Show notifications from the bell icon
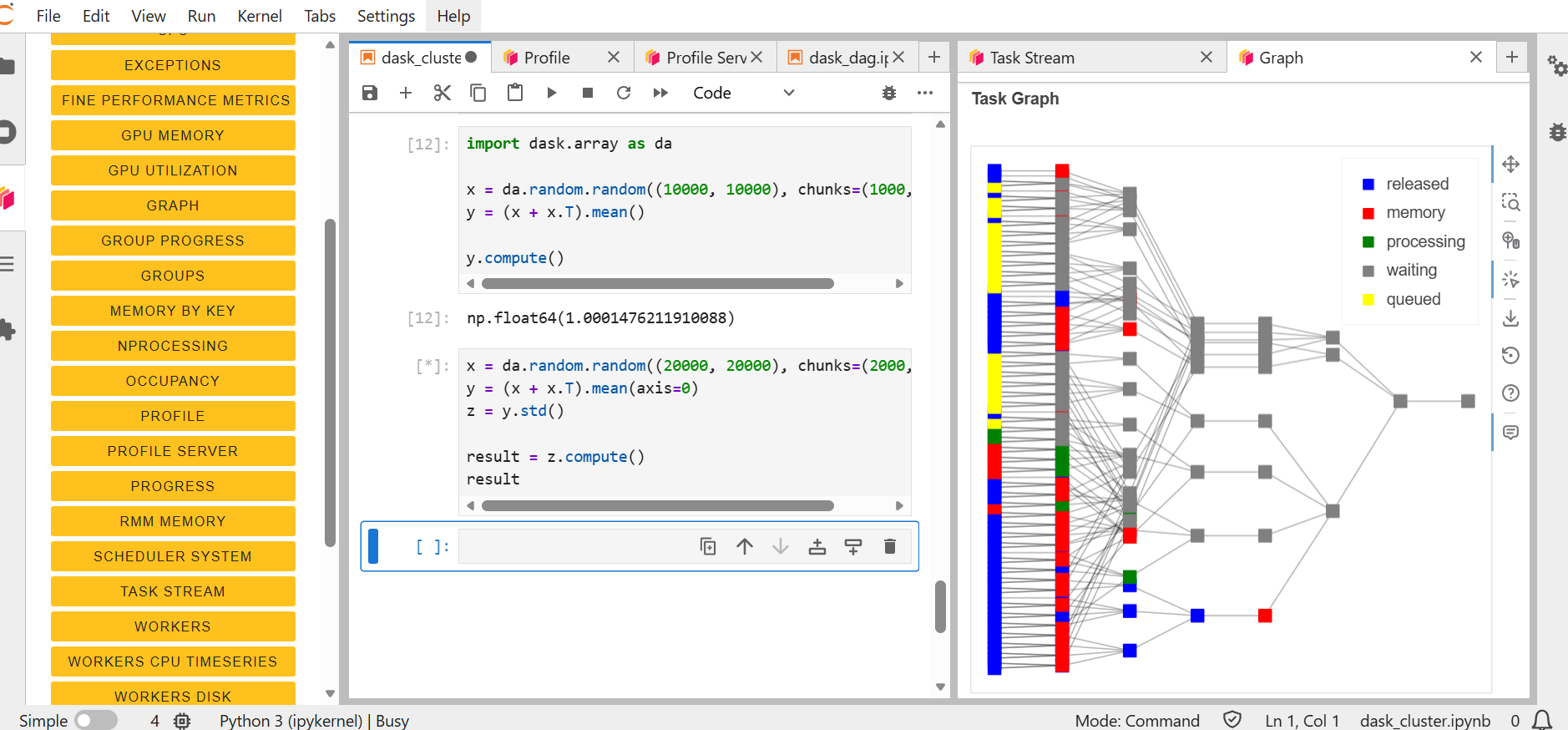Image resolution: width=1568 pixels, height=730 pixels. click(1543, 720)
